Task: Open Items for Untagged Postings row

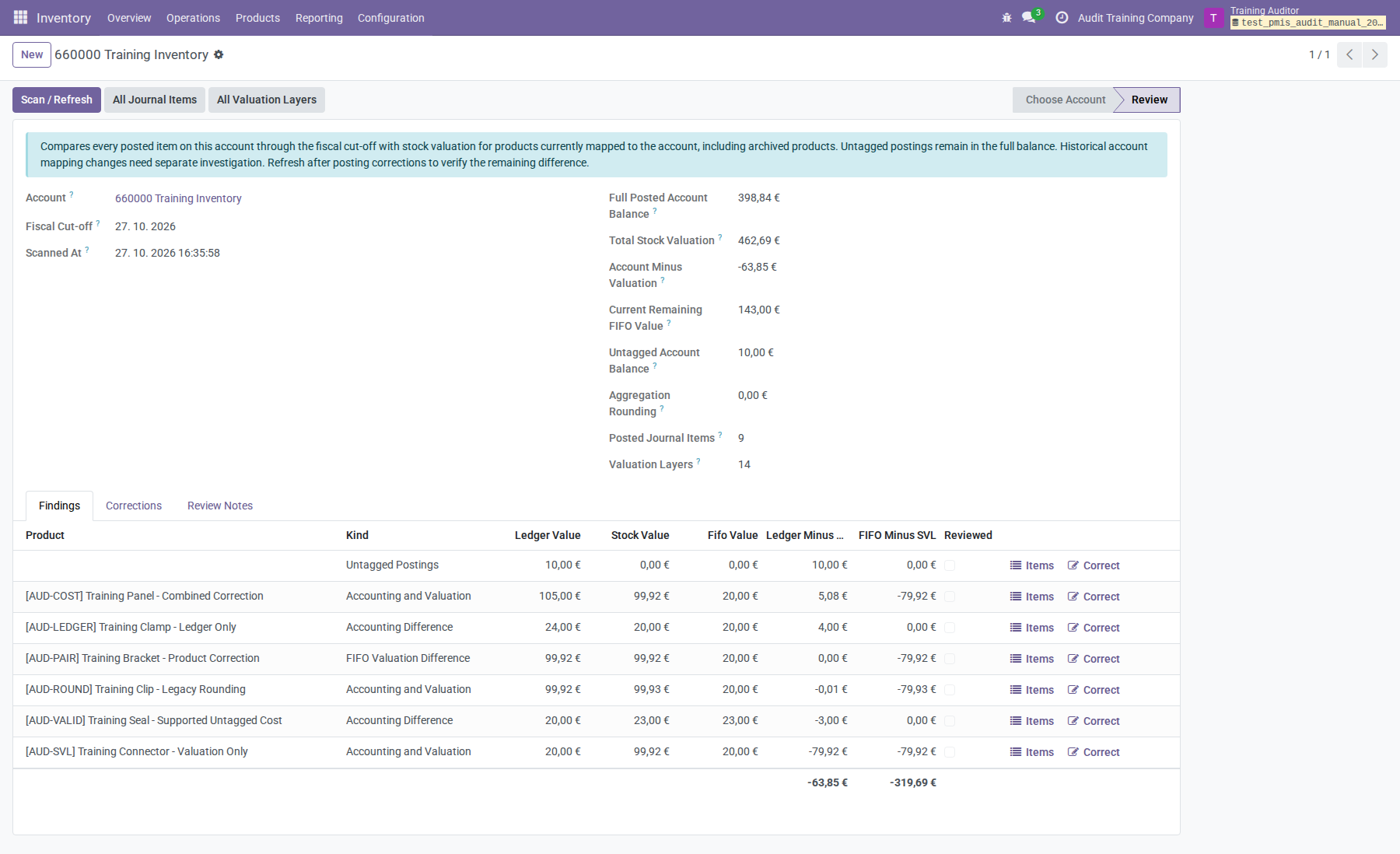Action: coord(1031,565)
